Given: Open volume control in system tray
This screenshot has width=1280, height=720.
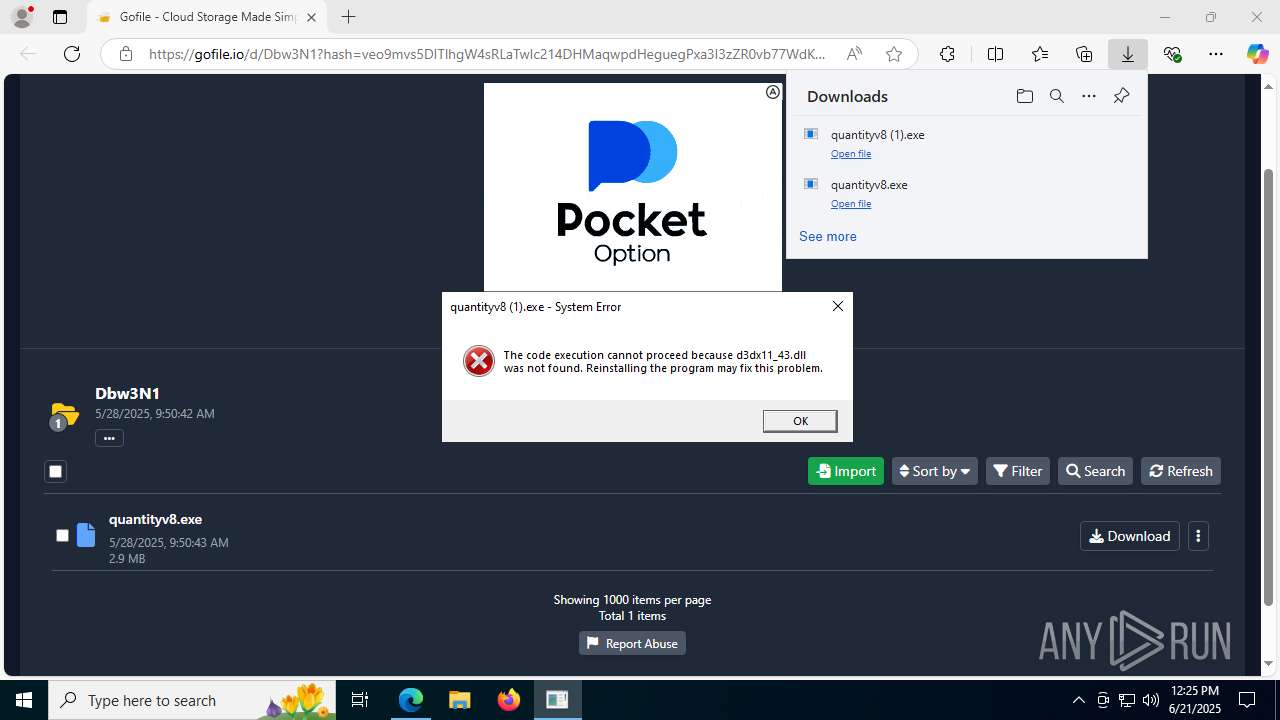Looking at the screenshot, I should (1151, 700).
